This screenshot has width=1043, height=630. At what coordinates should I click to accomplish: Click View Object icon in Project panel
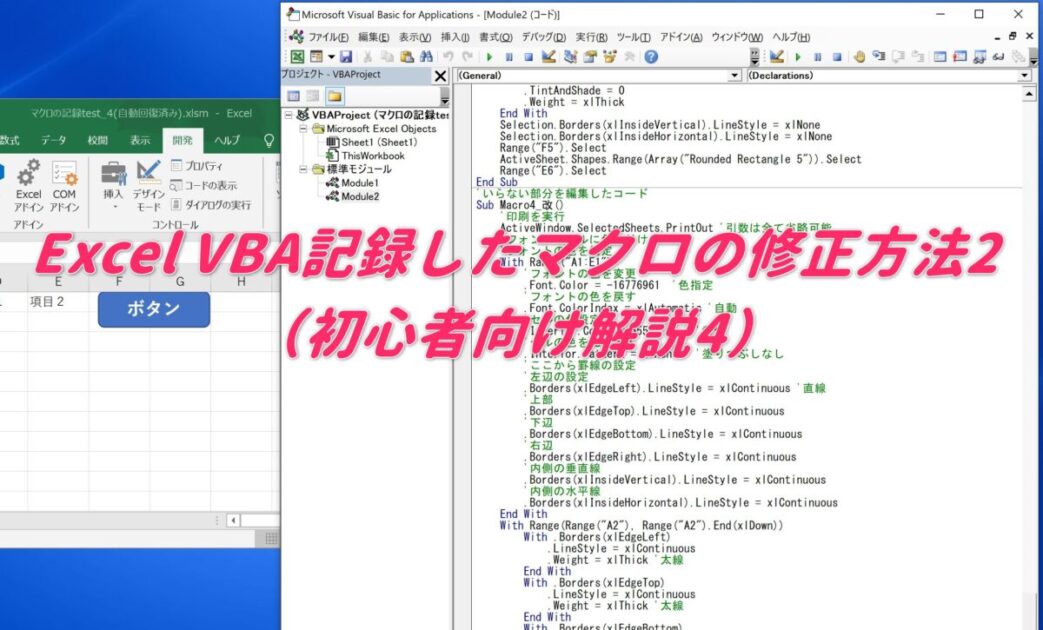coord(313,96)
